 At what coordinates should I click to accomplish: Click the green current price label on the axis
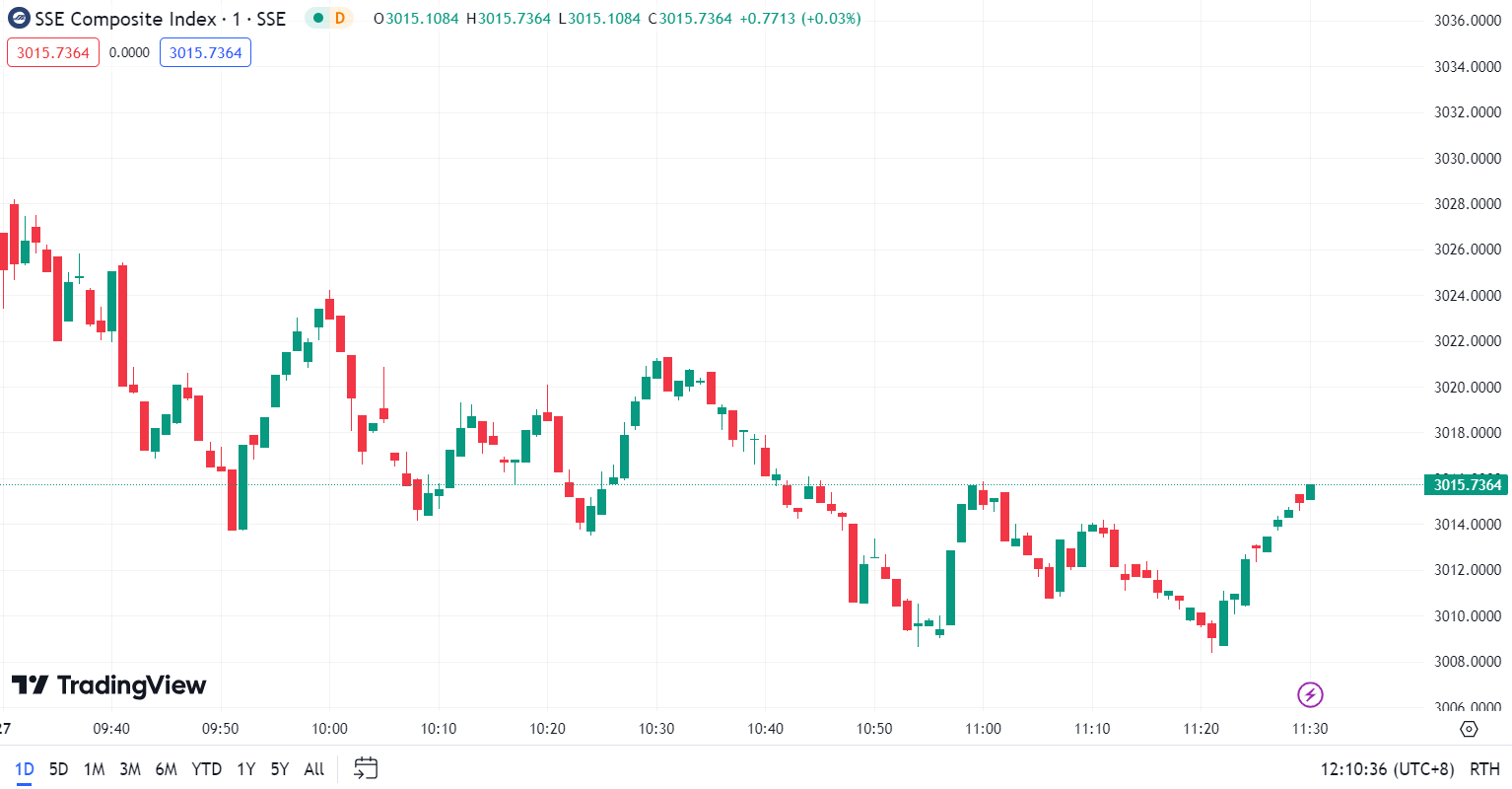(1467, 484)
